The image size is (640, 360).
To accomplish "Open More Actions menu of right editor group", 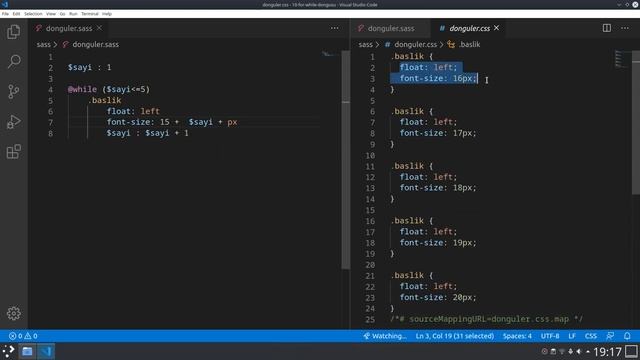I will (625, 28).
